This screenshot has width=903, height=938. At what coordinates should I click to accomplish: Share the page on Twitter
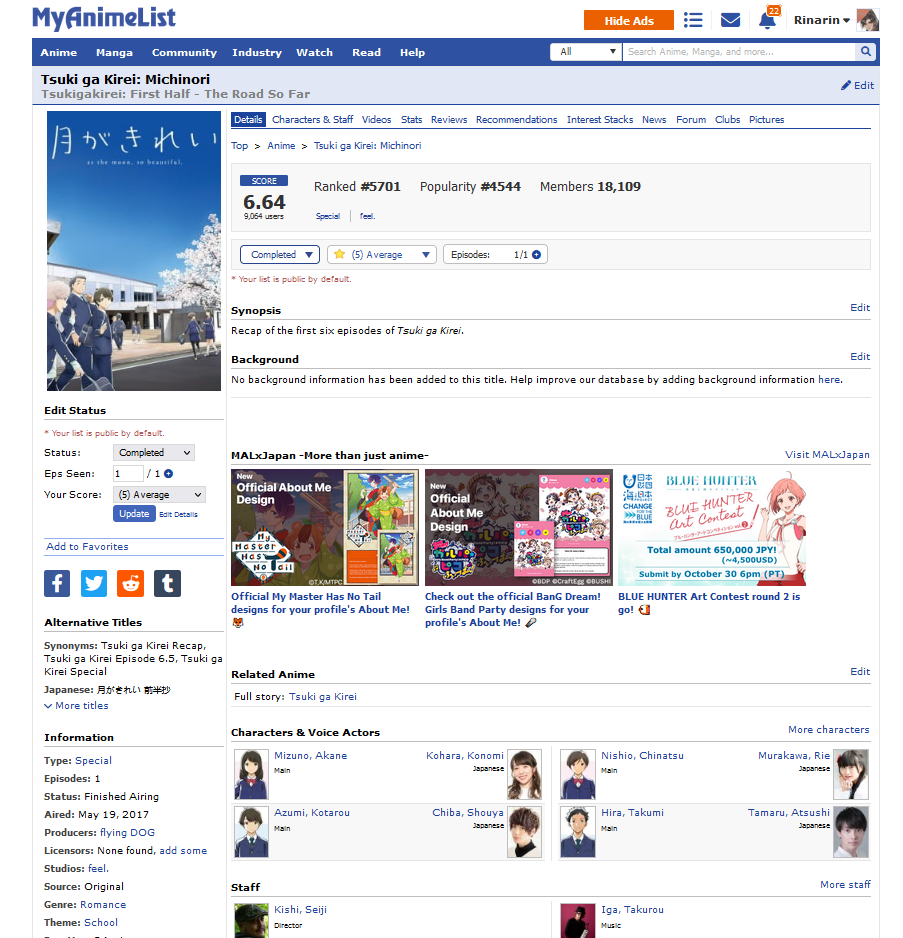[x=94, y=583]
